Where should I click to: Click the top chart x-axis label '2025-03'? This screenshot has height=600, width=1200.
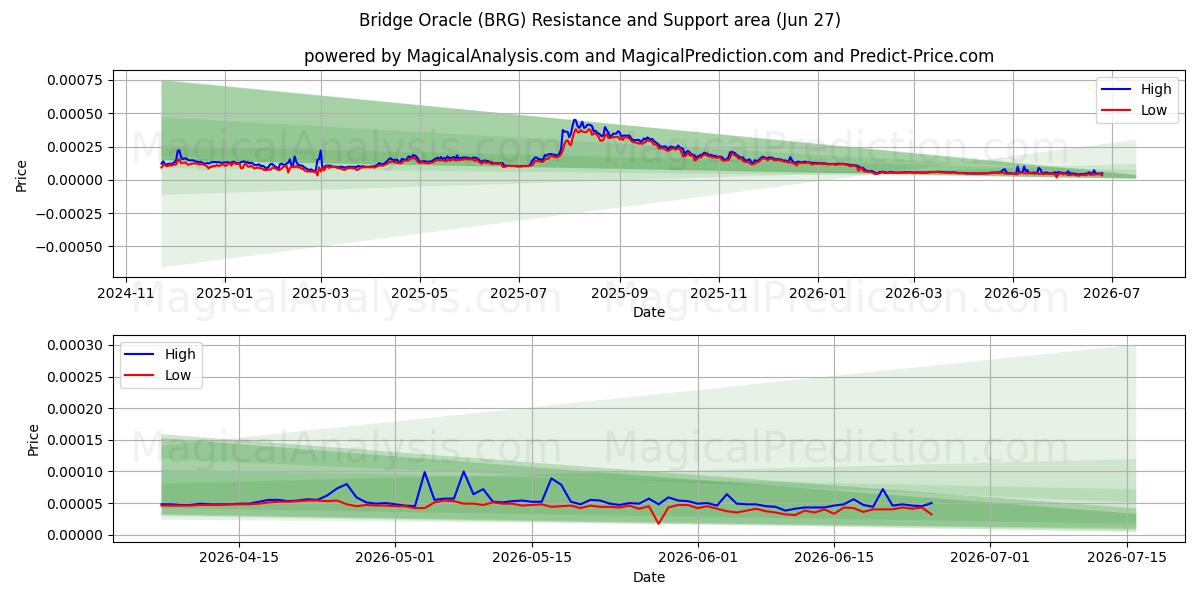tap(321, 295)
